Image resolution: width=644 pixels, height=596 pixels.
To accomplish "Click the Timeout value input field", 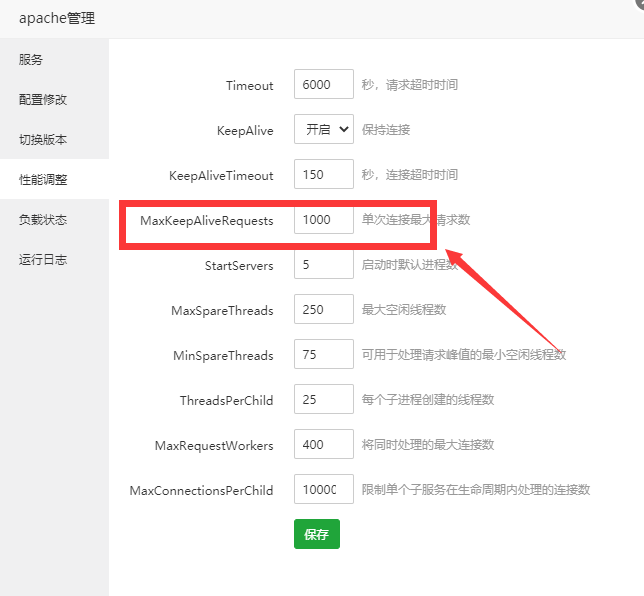I will point(323,85).
